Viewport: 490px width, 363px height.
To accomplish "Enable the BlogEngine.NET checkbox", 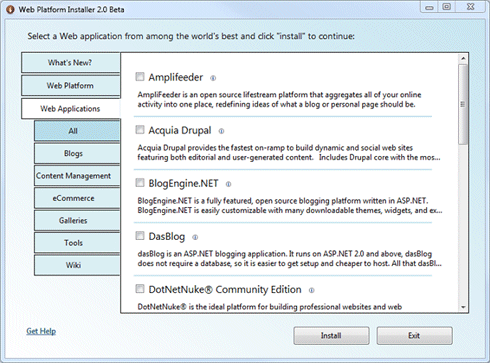I will (140, 183).
